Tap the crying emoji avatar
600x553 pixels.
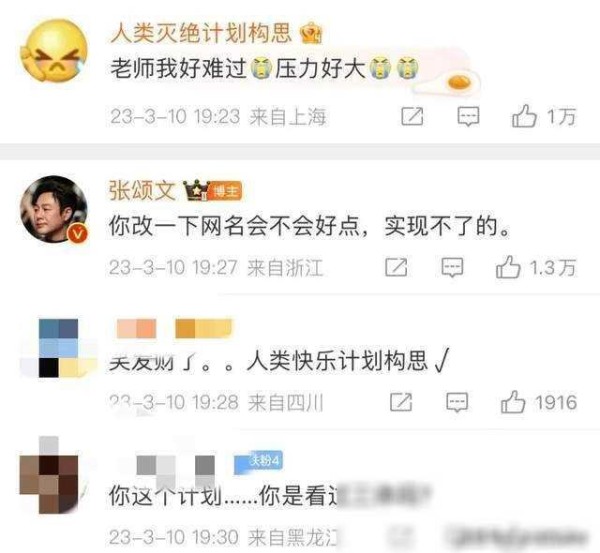click(x=54, y=52)
